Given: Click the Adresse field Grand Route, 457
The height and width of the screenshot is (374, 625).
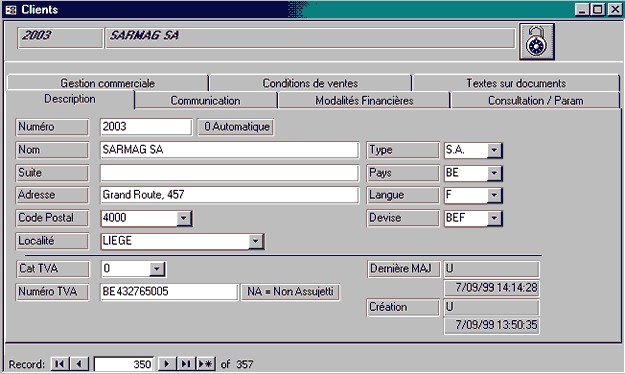Looking at the screenshot, I should point(230,195).
